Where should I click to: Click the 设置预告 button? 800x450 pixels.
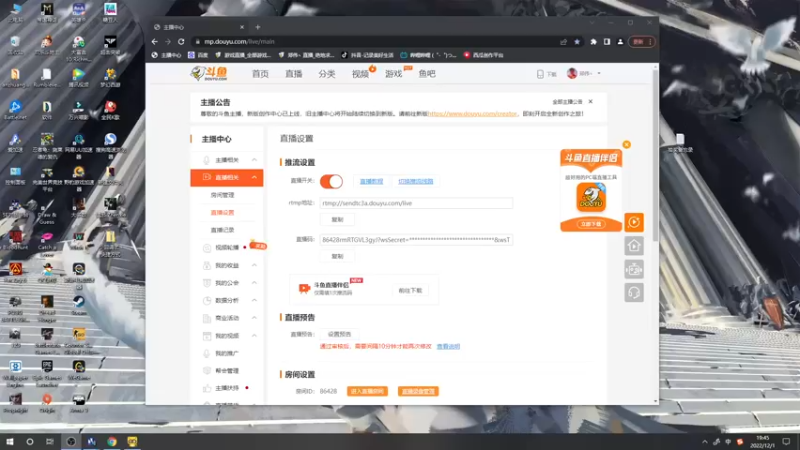tap(339, 334)
